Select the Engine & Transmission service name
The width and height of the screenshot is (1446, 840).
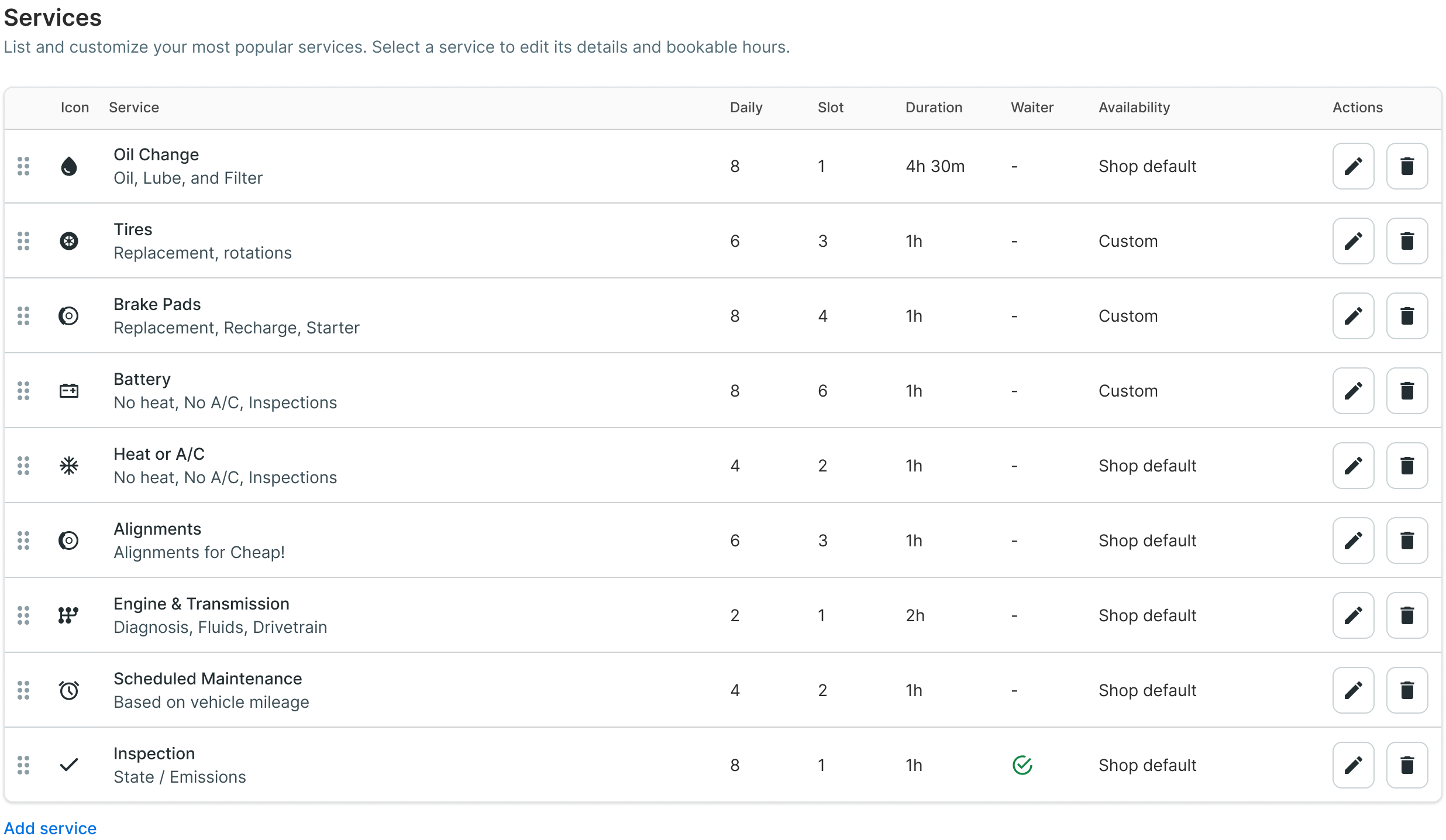[201, 604]
